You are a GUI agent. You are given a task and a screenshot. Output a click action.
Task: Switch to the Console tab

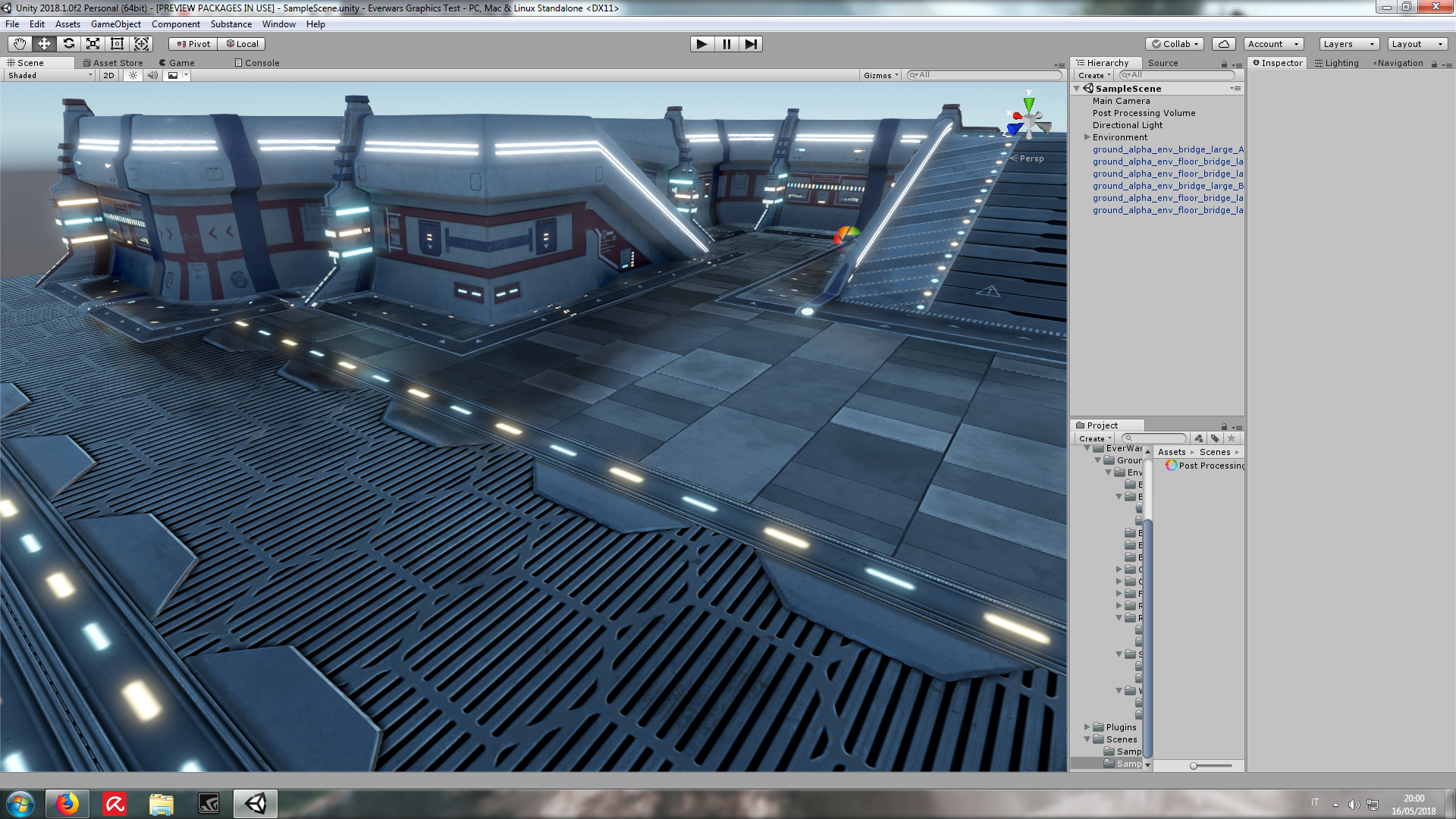point(257,63)
